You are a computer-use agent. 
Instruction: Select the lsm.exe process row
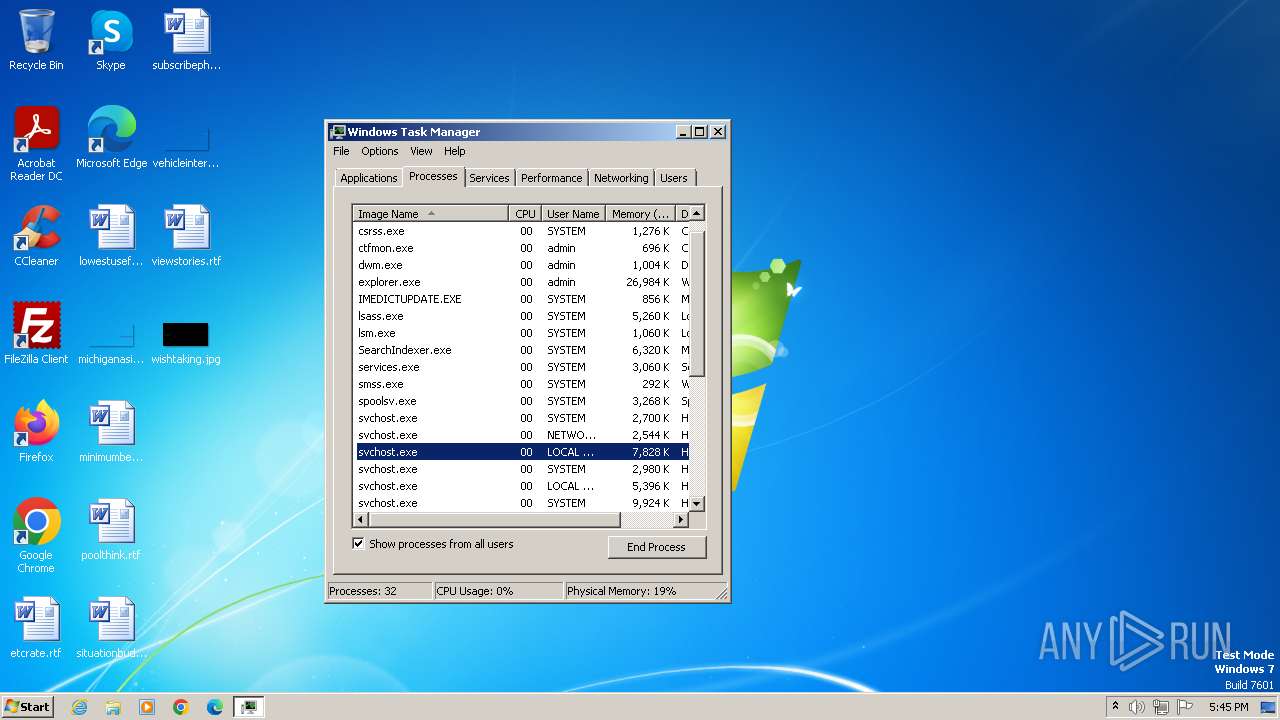(521, 333)
